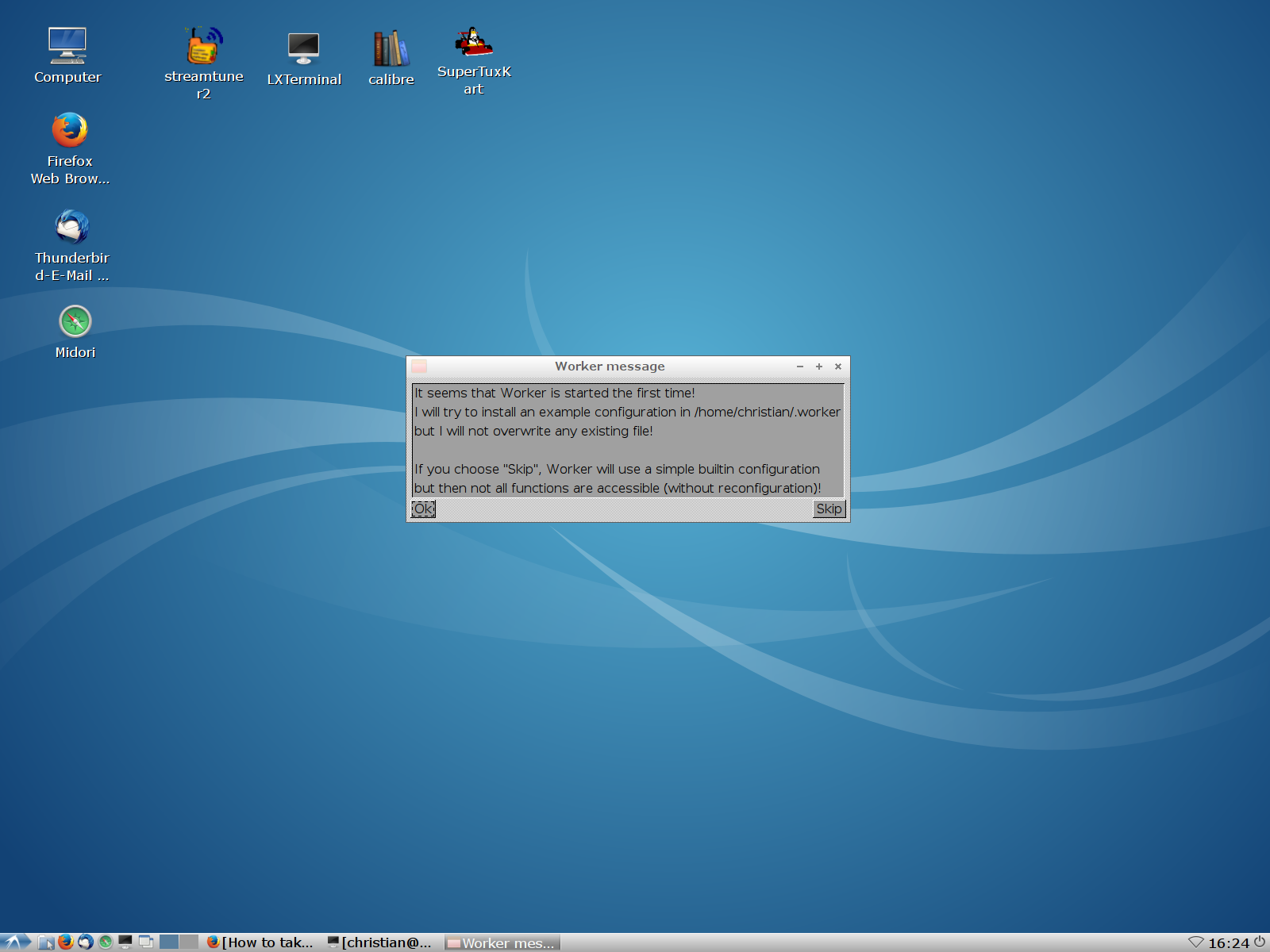
Task: Click Ok in the Worker message dialog
Action: 423,509
